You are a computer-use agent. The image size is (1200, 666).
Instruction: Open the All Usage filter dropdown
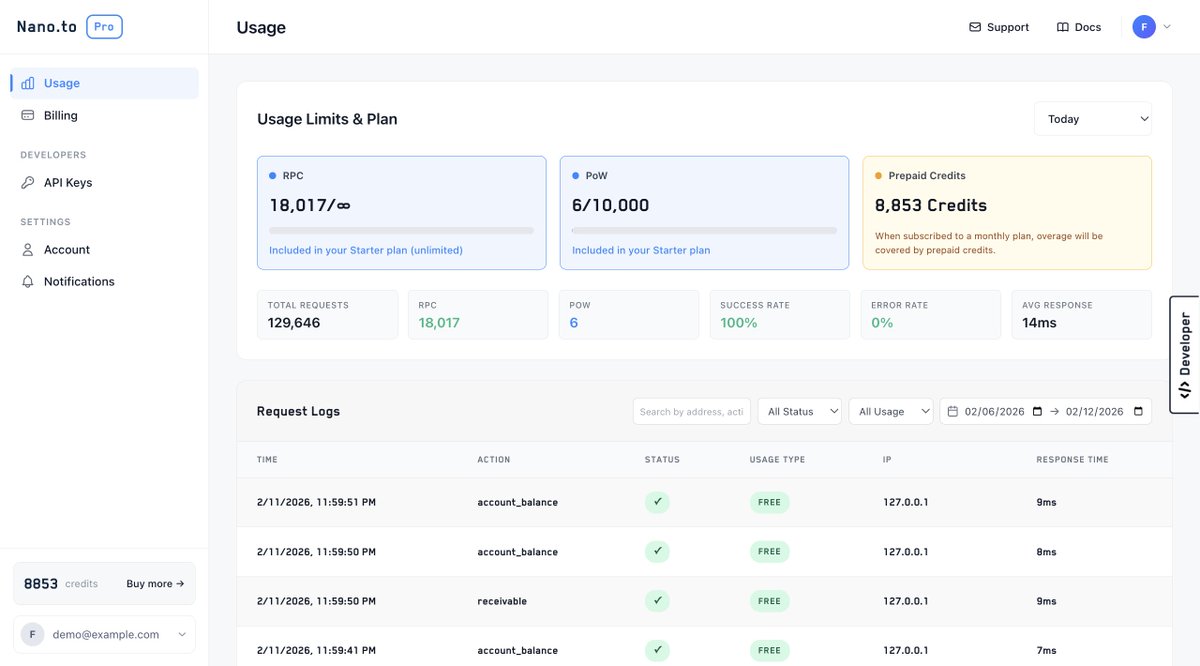(891, 411)
